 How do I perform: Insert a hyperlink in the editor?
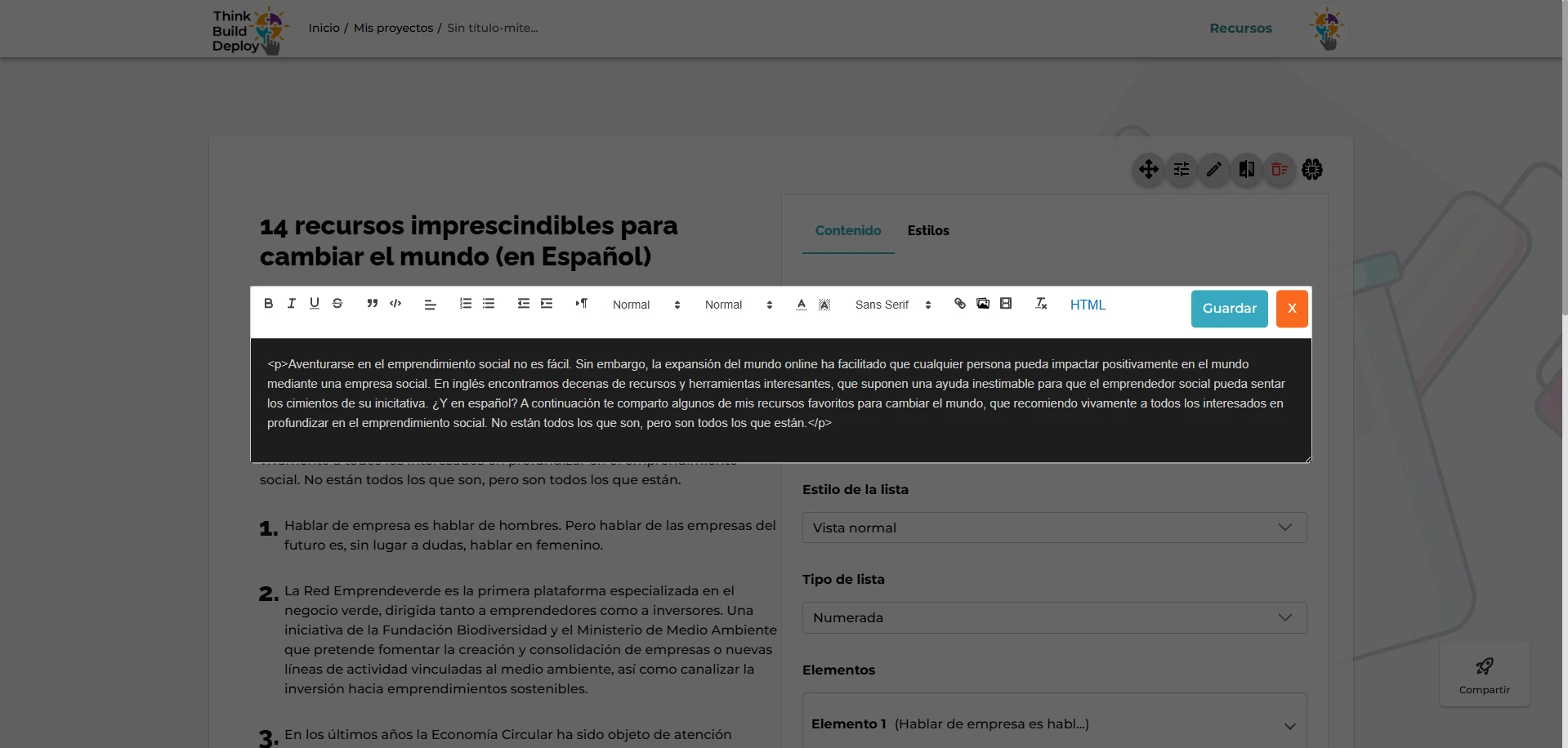[x=959, y=304]
